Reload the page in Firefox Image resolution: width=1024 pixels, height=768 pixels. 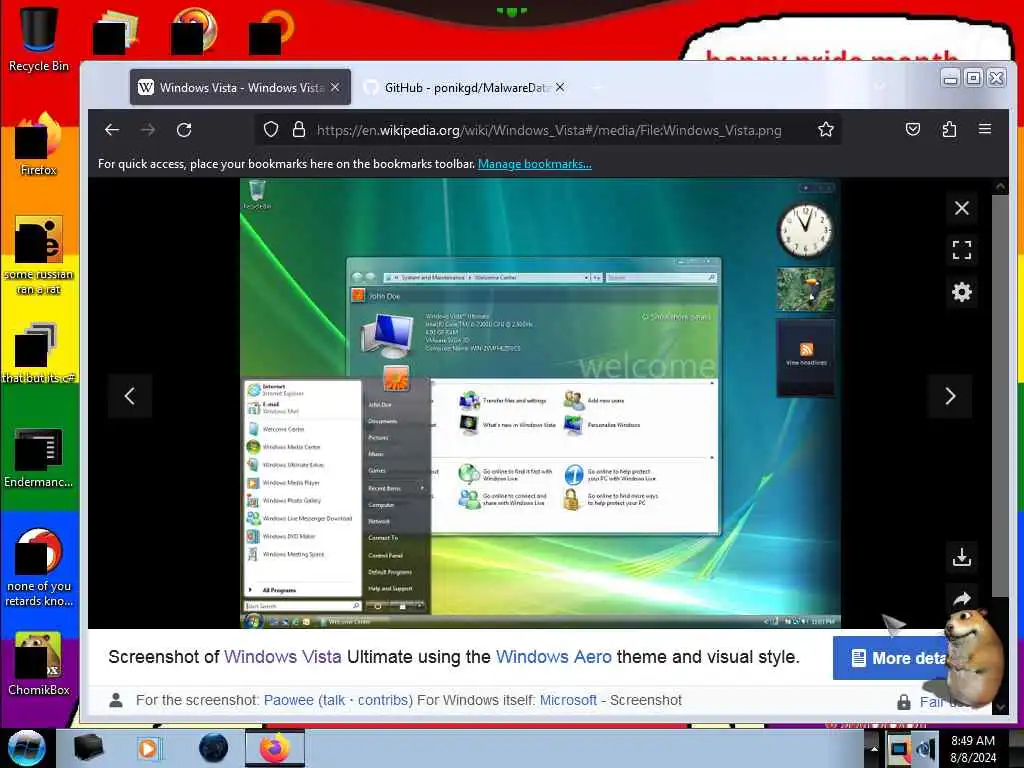[x=184, y=129]
